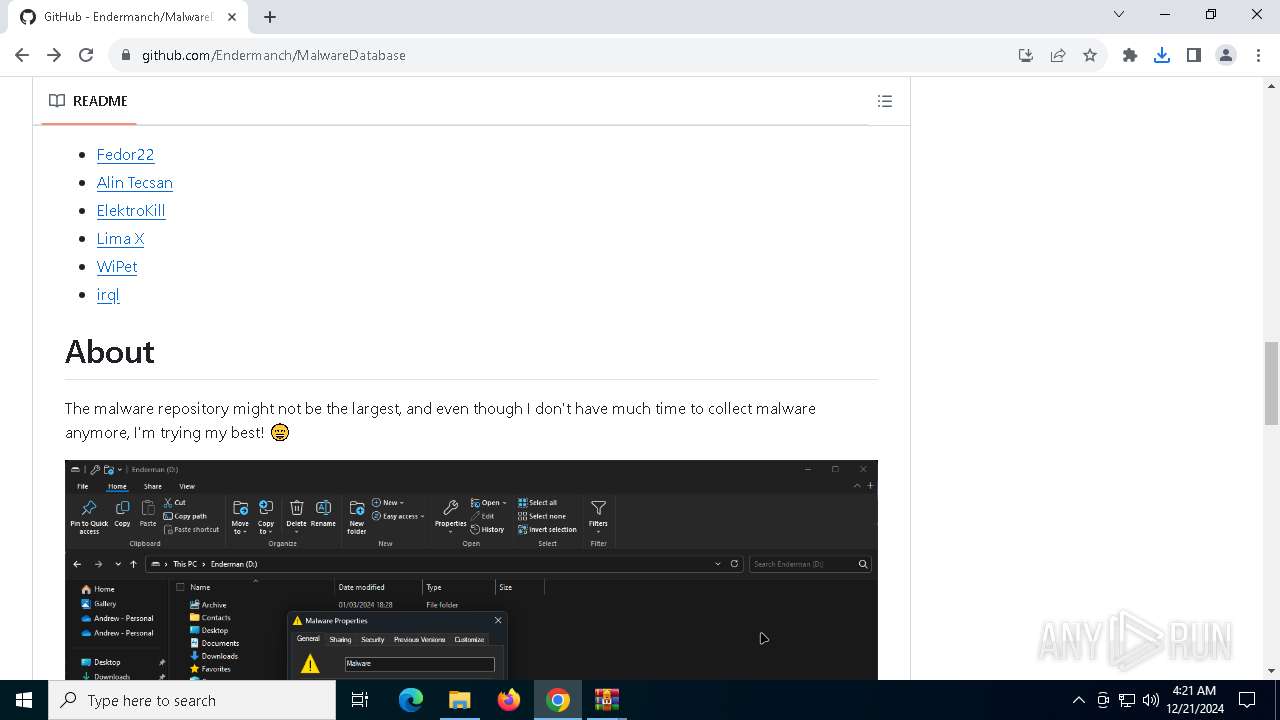The height and width of the screenshot is (720, 1280).
Task: Click the About heading
Action: pyautogui.click(x=110, y=352)
